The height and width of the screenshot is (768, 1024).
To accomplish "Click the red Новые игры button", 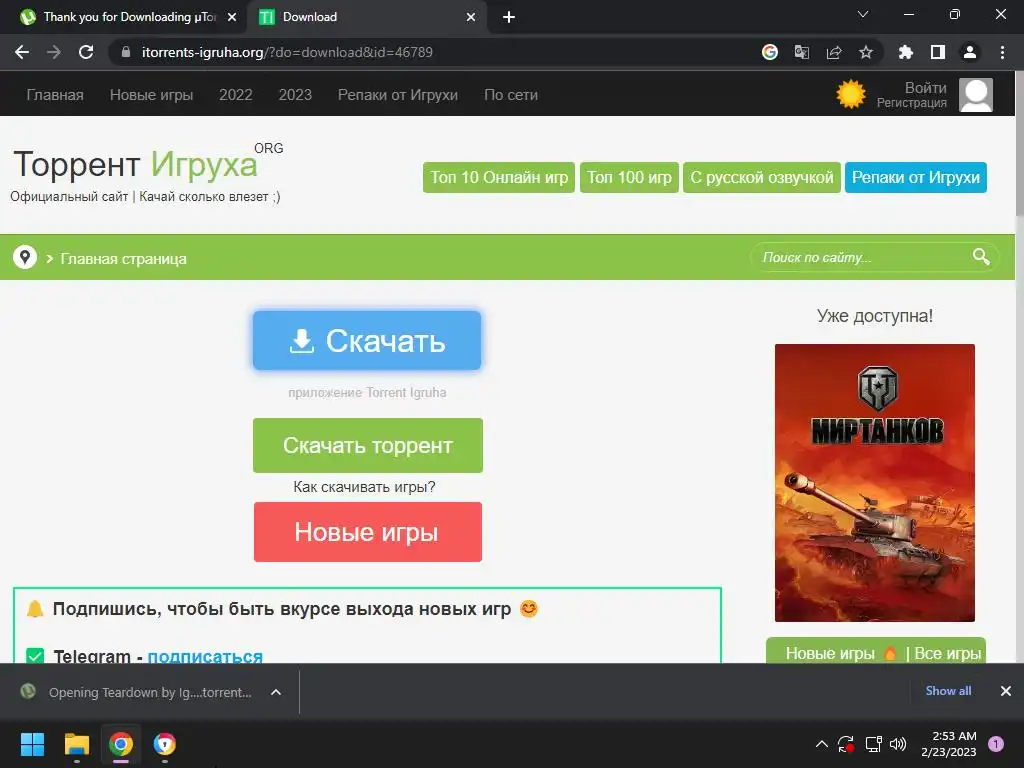I will pos(368,532).
